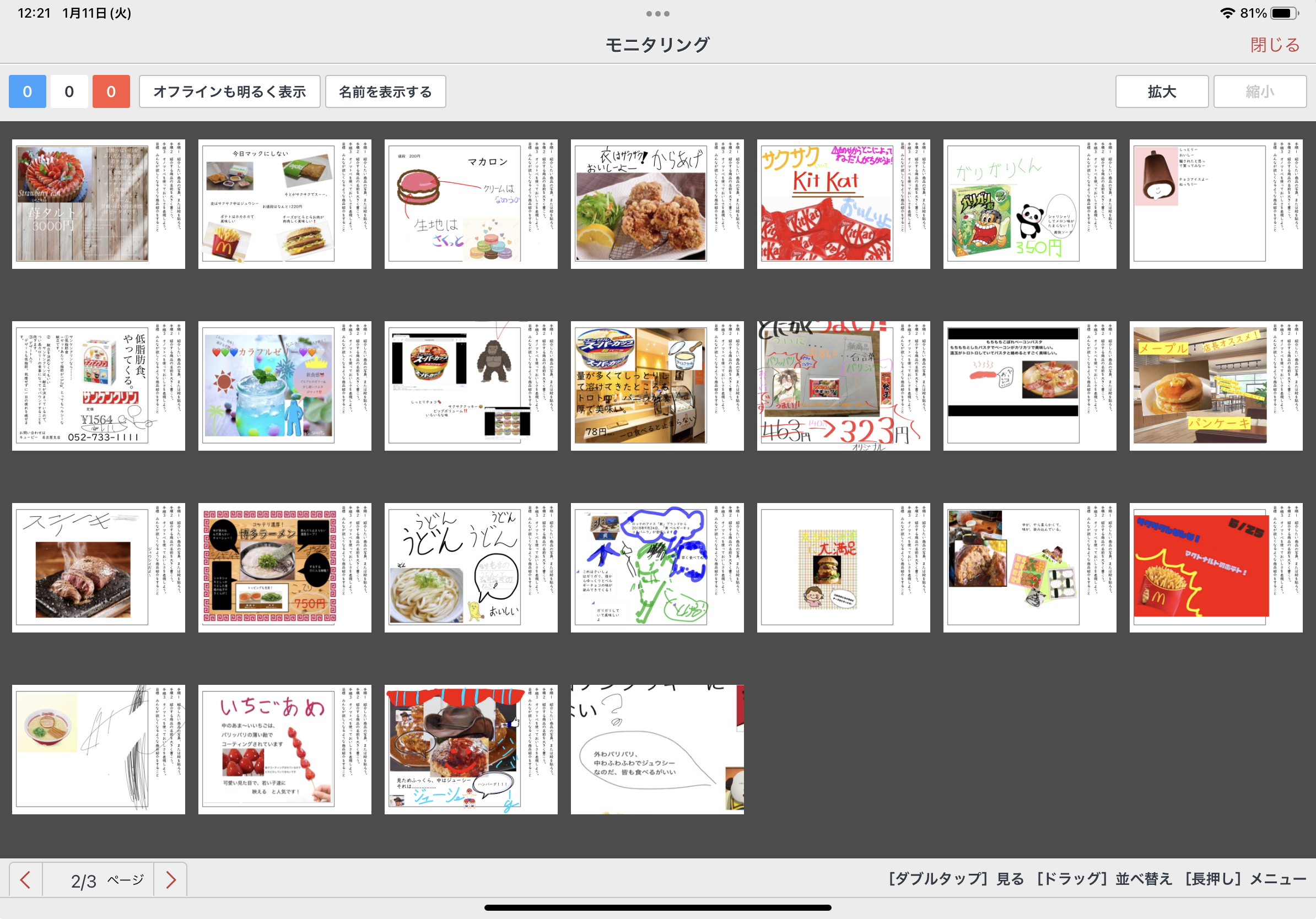Image resolution: width=1316 pixels, height=919 pixels.
Task: Toggle オフラインも明るく表示
Action: click(x=229, y=91)
